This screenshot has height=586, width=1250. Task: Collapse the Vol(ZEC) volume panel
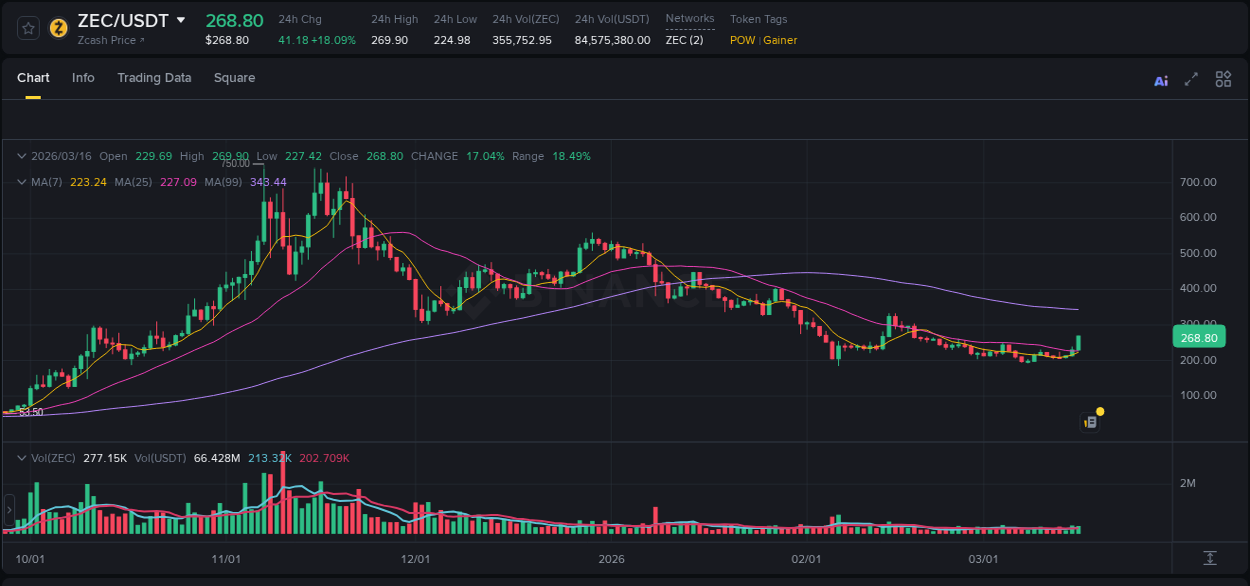[x=20, y=457]
